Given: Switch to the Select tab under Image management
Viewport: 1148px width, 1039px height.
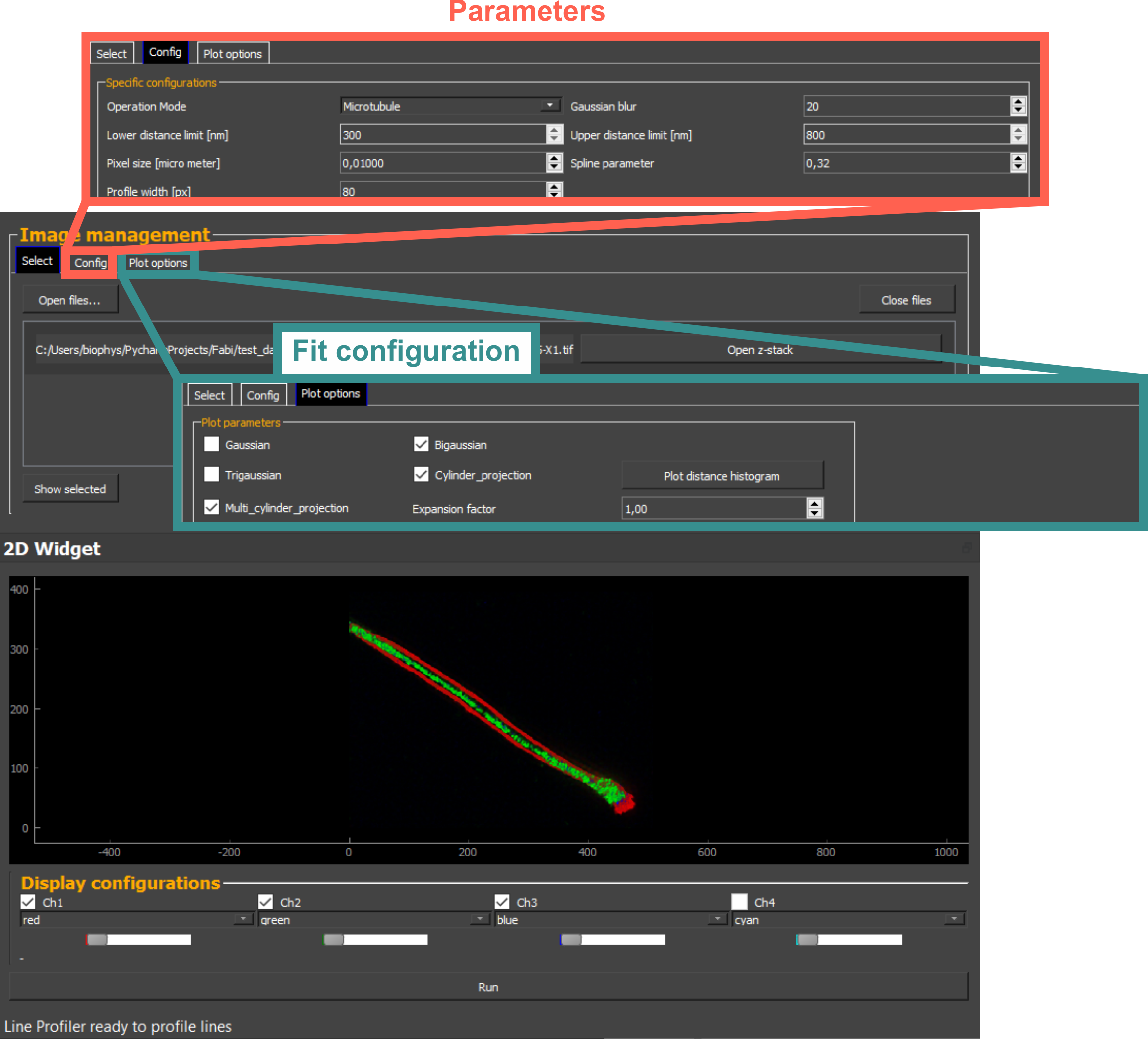Looking at the screenshot, I should [x=37, y=260].
